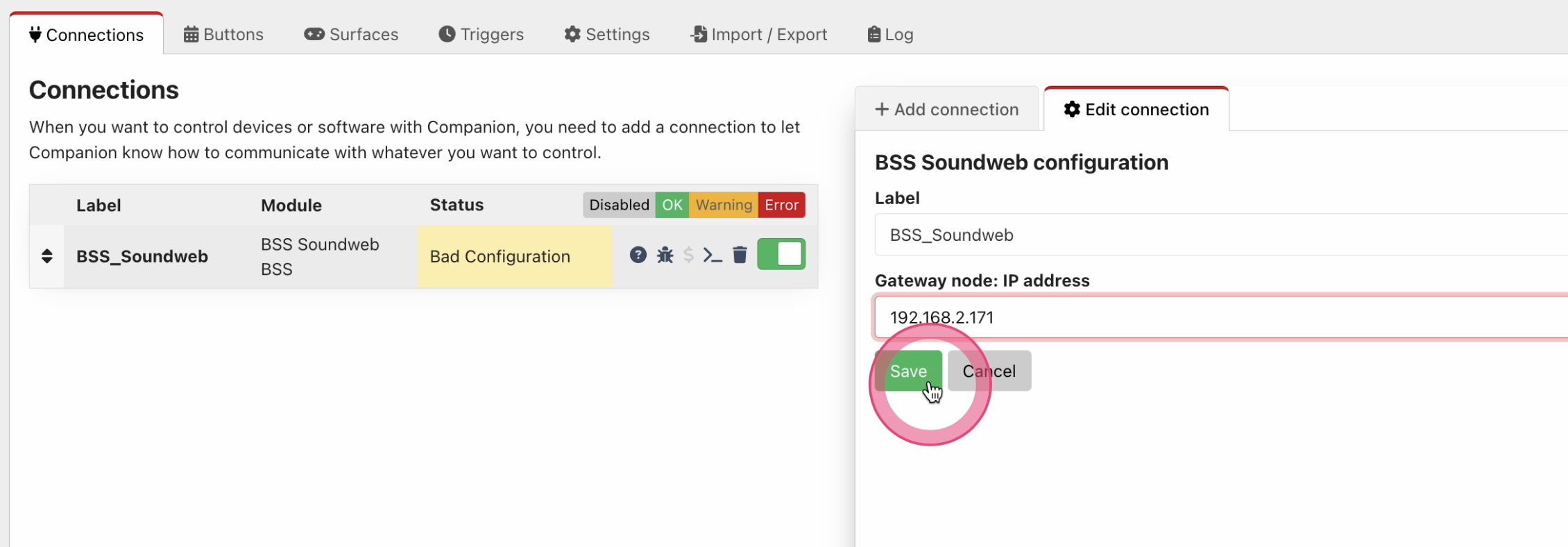Screen dimensions: 1568x547
Task: Switch to the Buttons tab
Action: pos(223,35)
